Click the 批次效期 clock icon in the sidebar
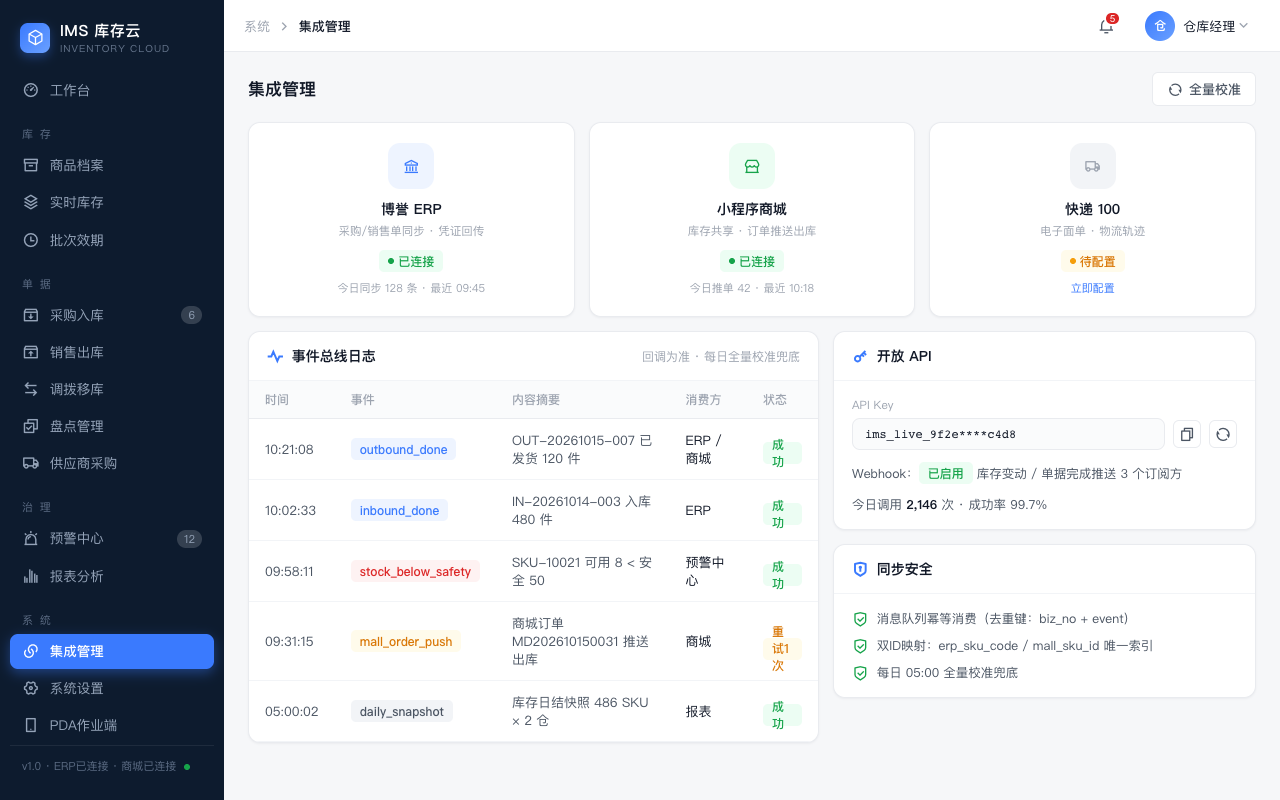Viewport: 1280px width, 800px height. tap(31, 240)
